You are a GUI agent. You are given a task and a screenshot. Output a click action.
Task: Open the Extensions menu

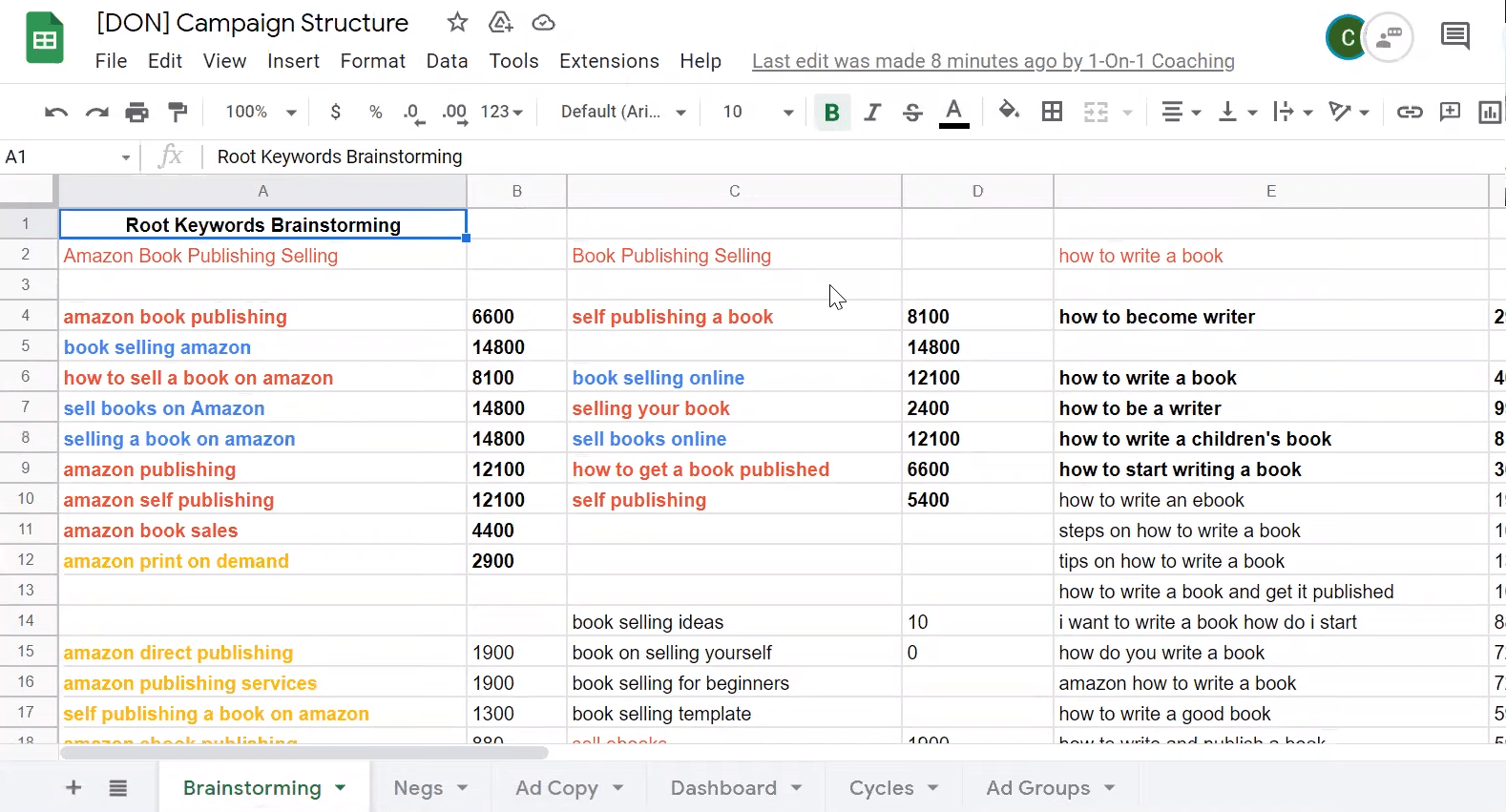click(x=609, y=61)
